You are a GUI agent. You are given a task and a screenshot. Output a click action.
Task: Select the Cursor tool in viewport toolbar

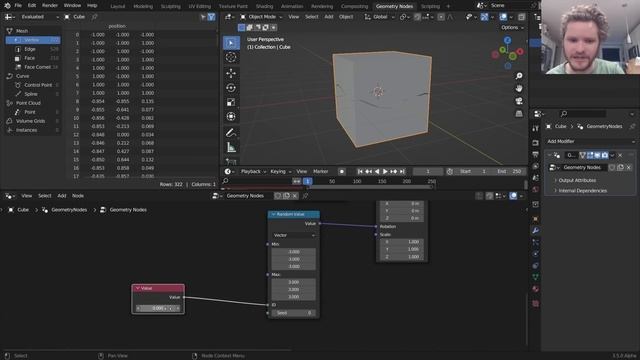pos(231,58)
